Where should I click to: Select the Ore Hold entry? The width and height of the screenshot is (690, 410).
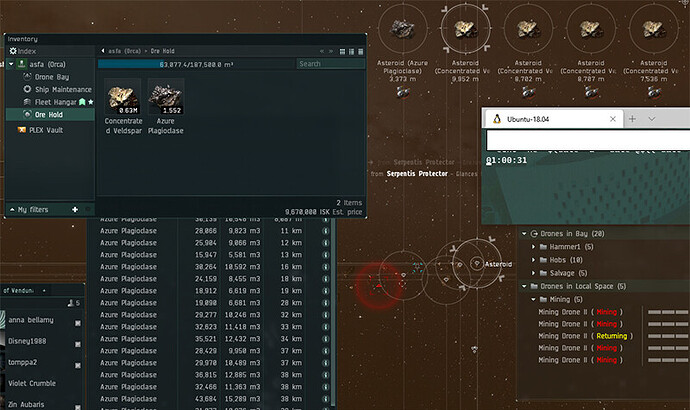click(x=50, y=115)
